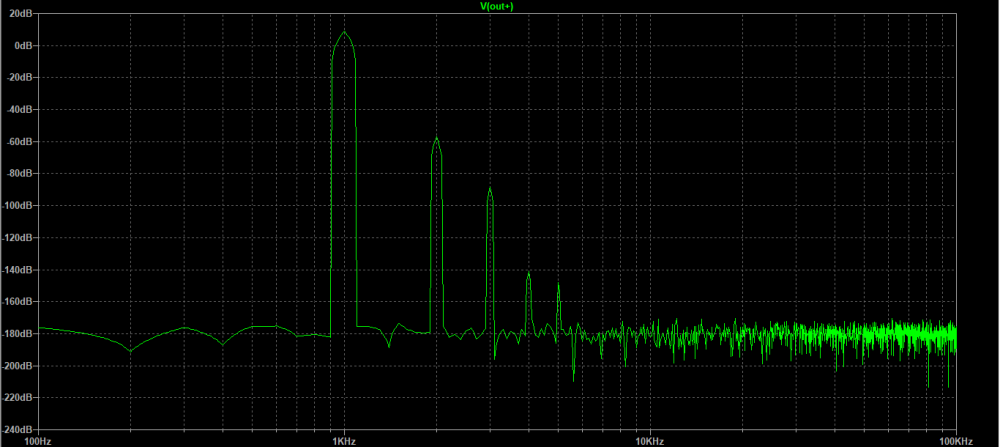The image size is (1000, 447).
Task: Click the -180dB axis label
Action: [18, 333]
